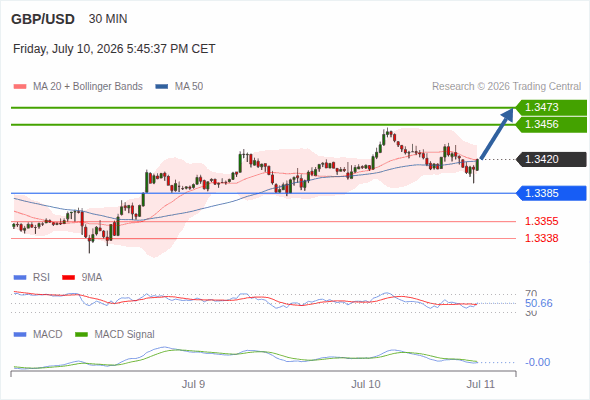Screen dimensions: 590x400
Task: Click the MACD blue legend swatch
Action: coord(20,335)
